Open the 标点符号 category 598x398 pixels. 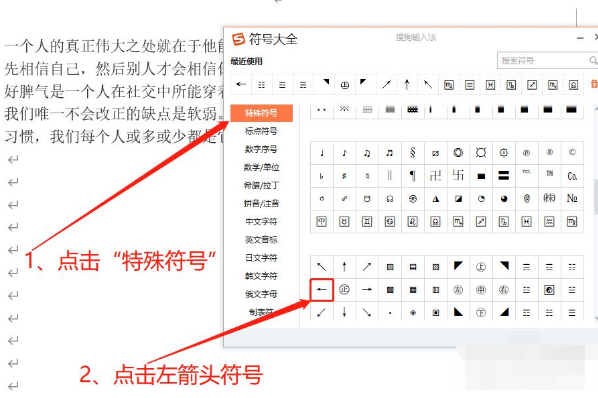click(x=261, y=131)
